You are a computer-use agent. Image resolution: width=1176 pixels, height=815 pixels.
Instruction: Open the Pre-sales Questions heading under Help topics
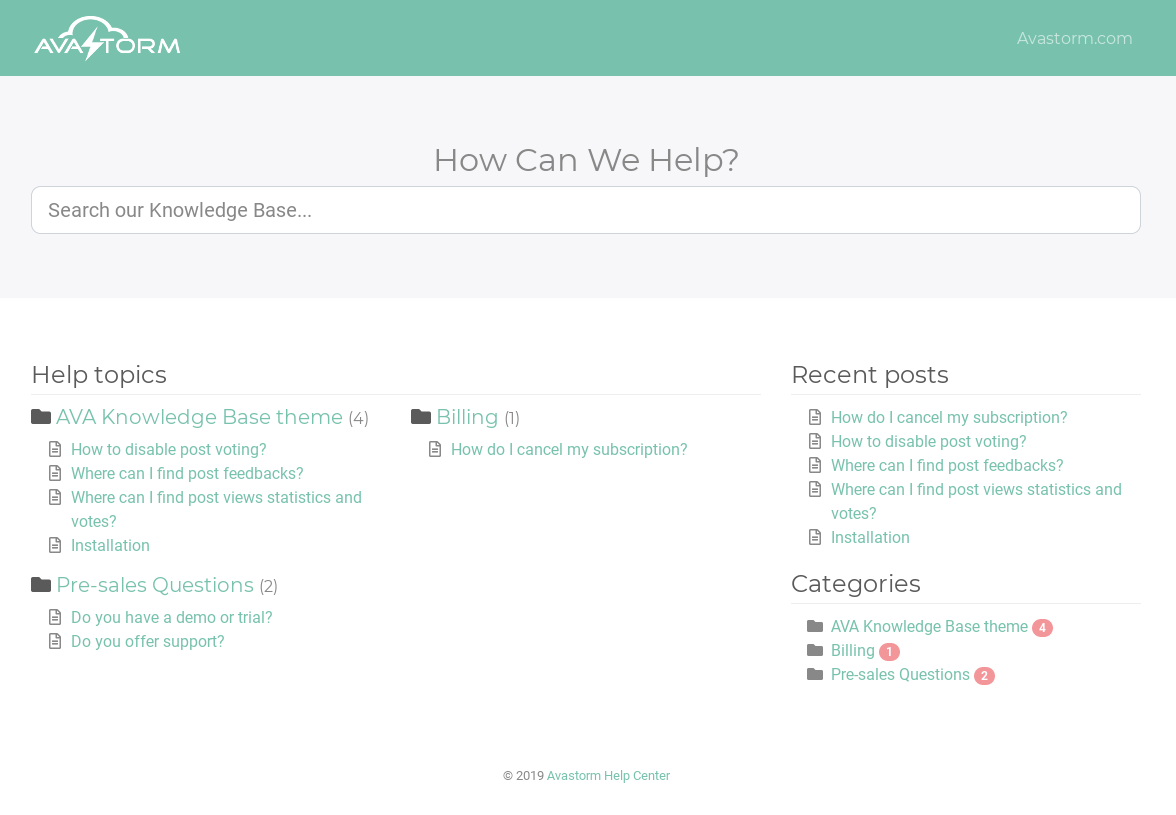tap(155, 585)
